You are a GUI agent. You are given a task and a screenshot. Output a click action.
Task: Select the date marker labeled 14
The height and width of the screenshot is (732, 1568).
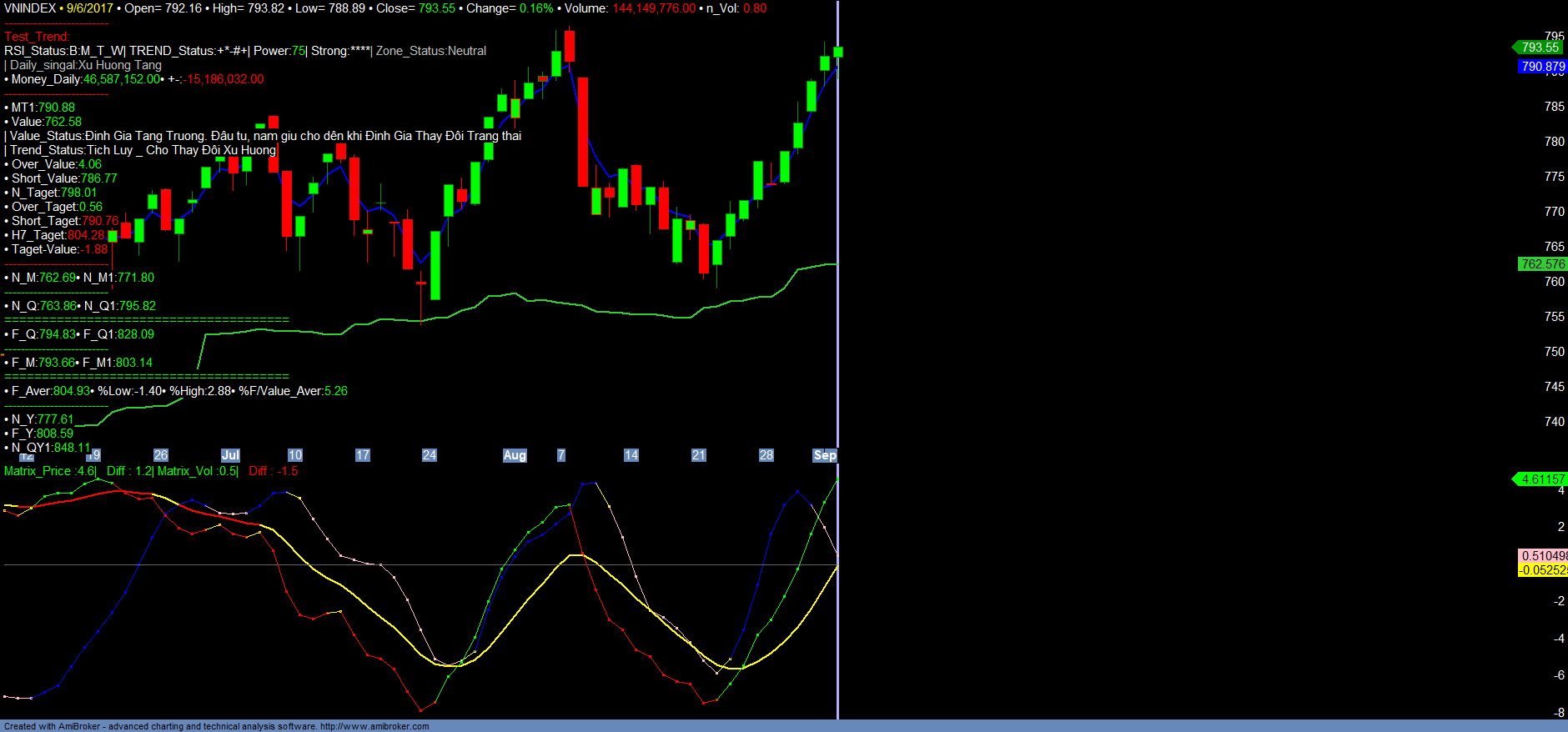[631, 455]
